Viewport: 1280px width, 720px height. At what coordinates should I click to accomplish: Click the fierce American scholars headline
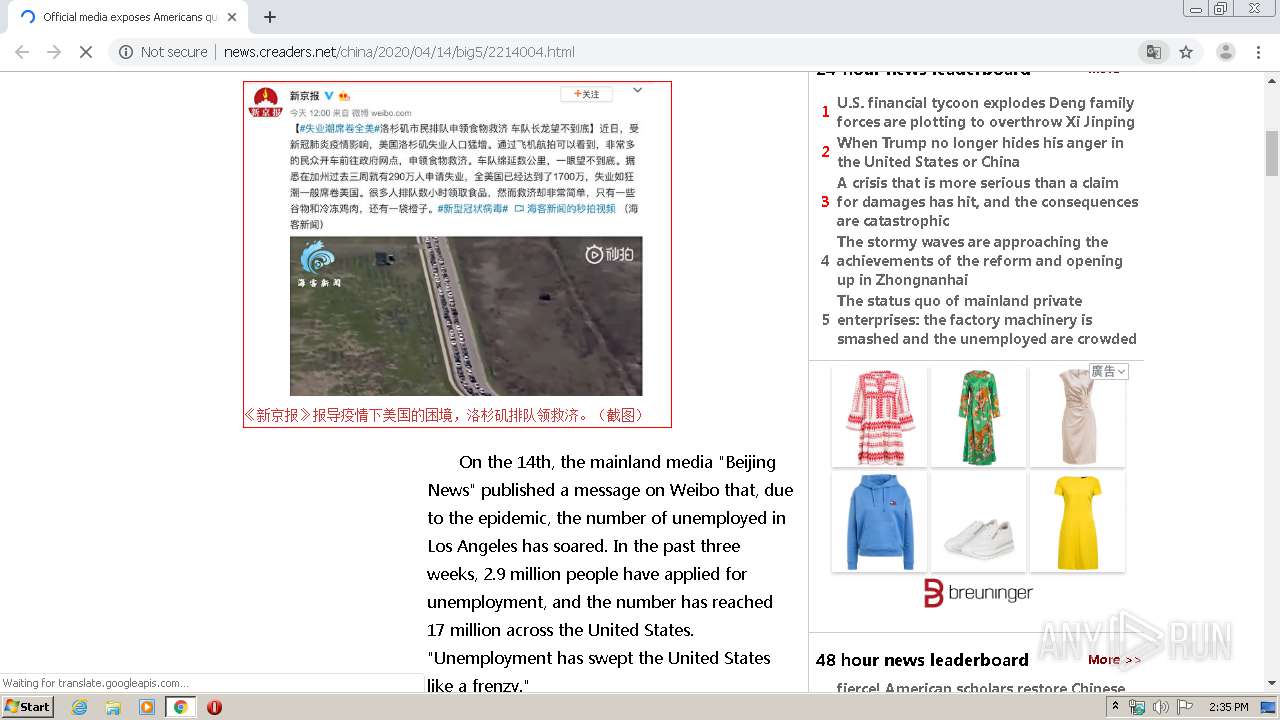pyautogui.click(x=980, y=688)
